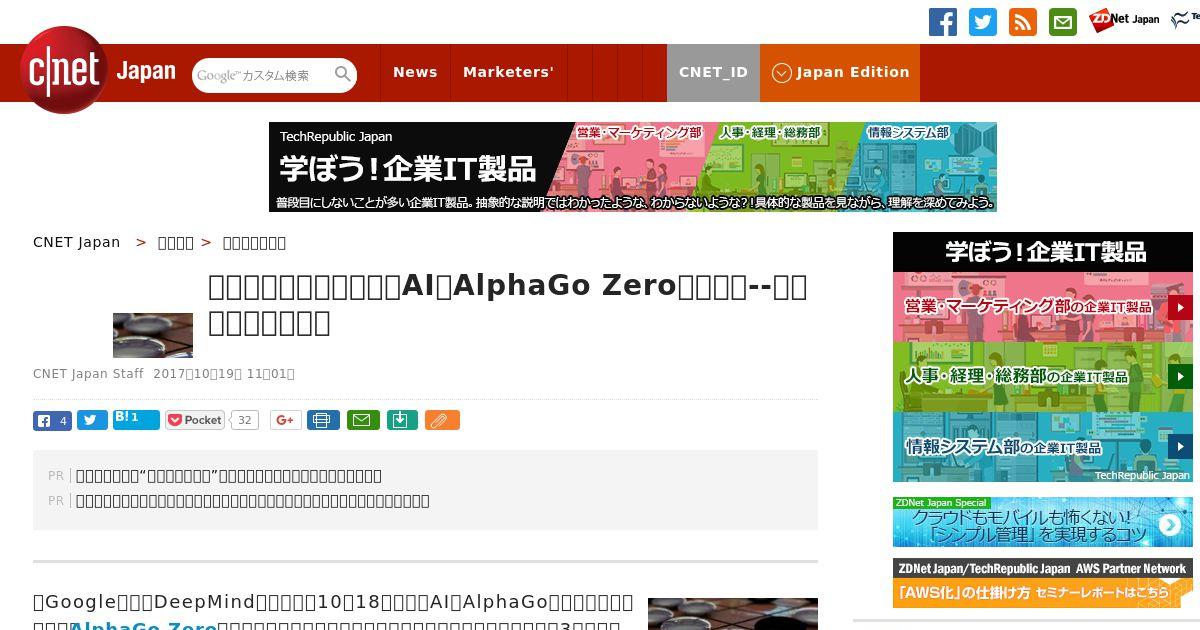The height and width of the screenshot is (630, 1200).
Task: Click the Pocket count bubble showing 32
Action: pos(244,421)
